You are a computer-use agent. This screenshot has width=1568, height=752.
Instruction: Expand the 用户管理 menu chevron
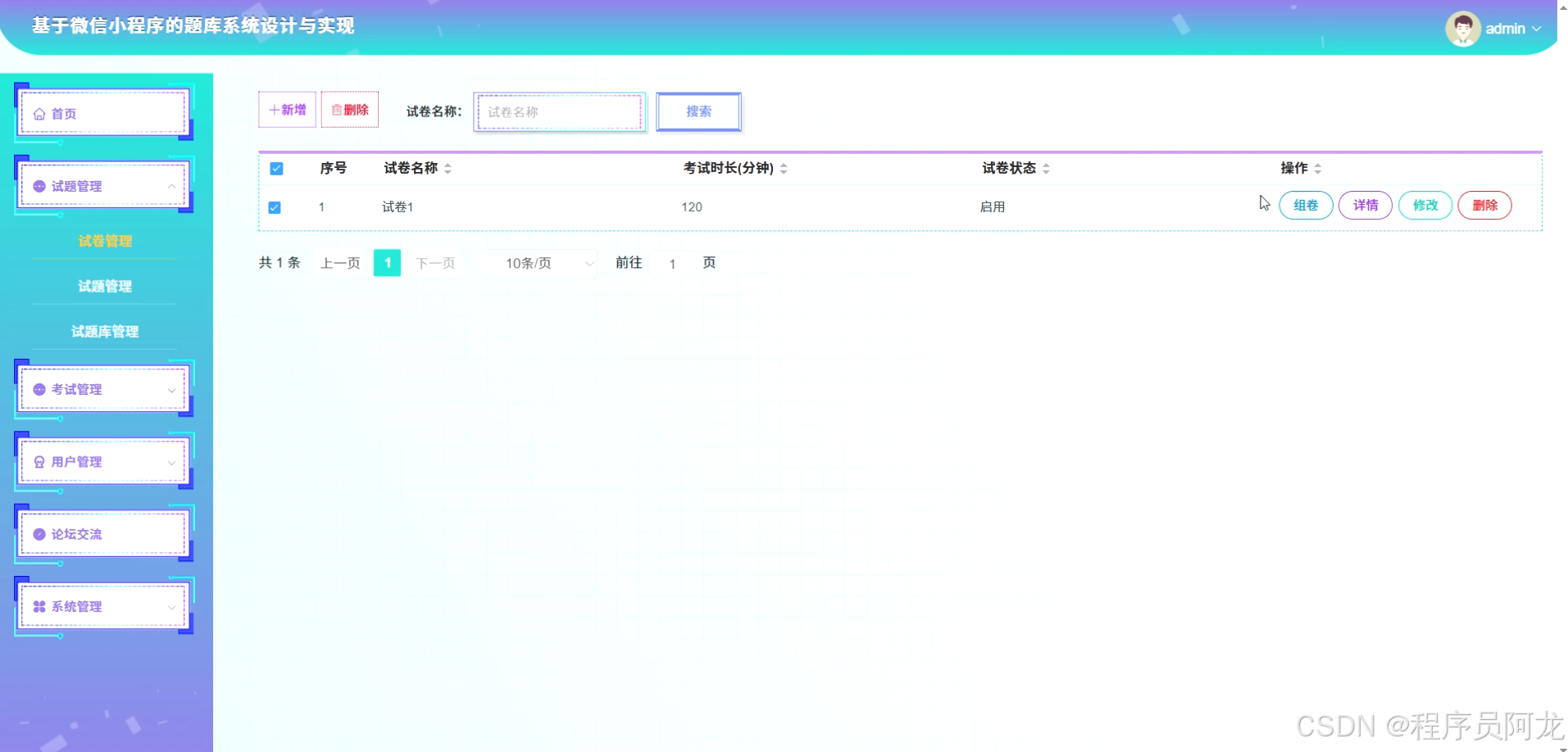point(171,462)
